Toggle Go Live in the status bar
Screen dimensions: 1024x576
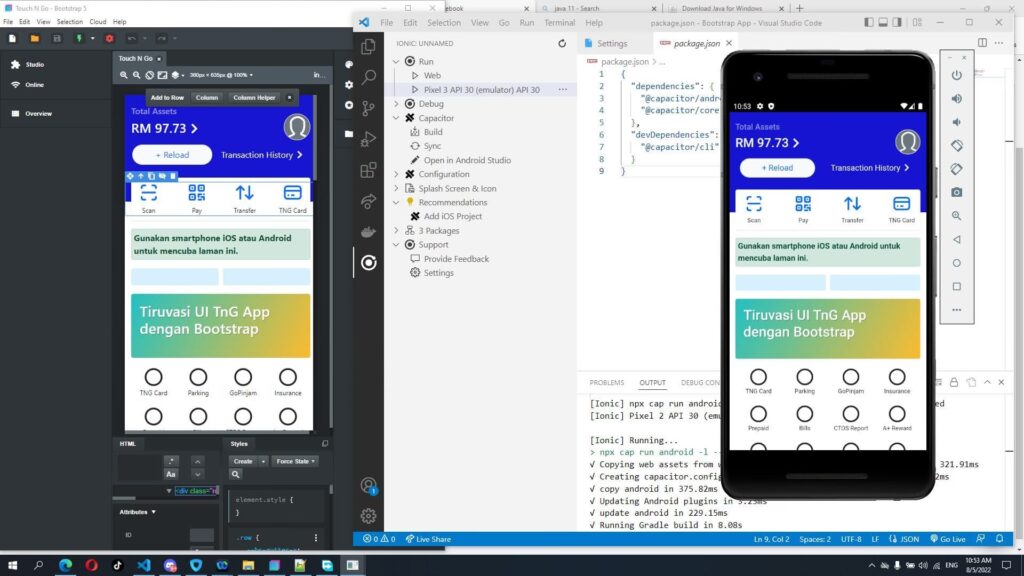click(x=948, y=539)
